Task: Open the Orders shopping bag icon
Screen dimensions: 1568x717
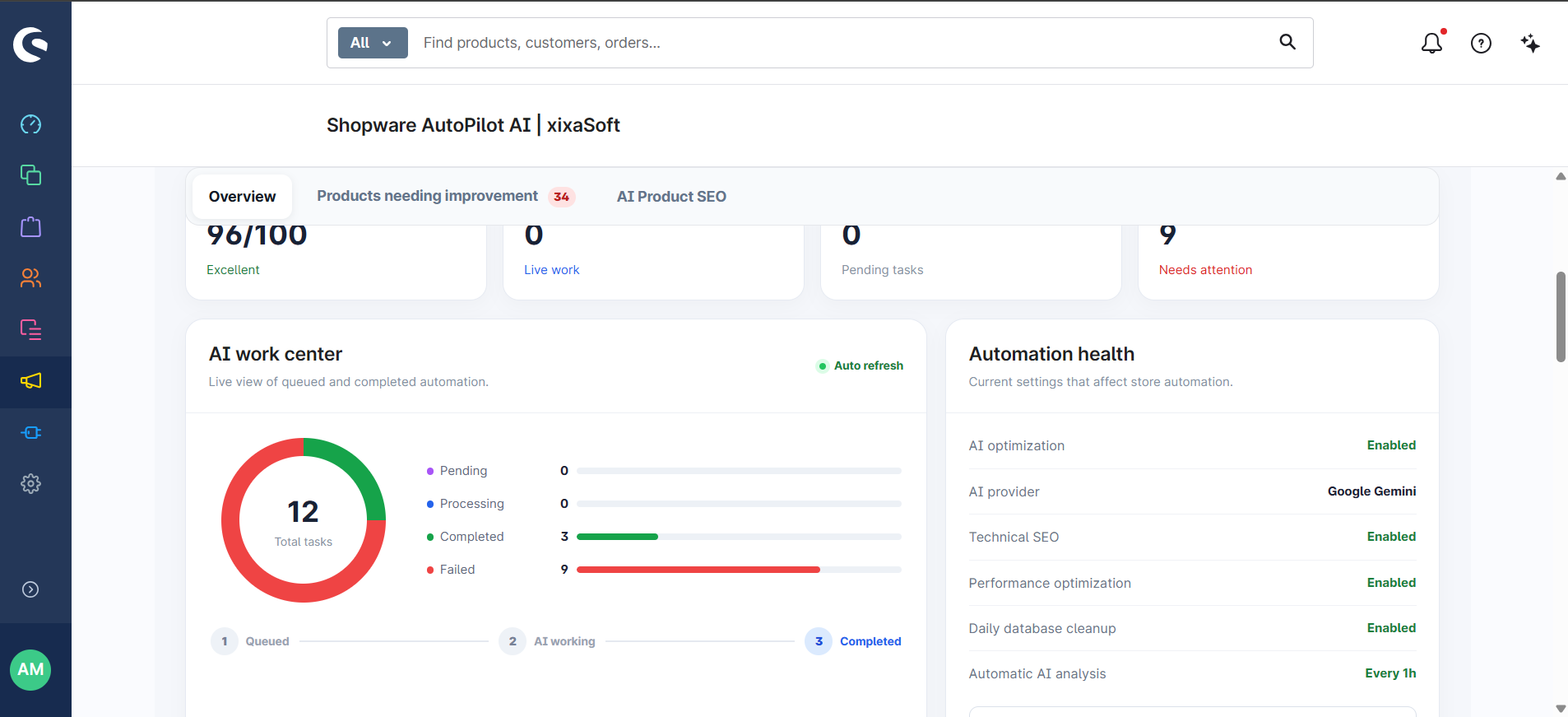Action: (30, 226)
